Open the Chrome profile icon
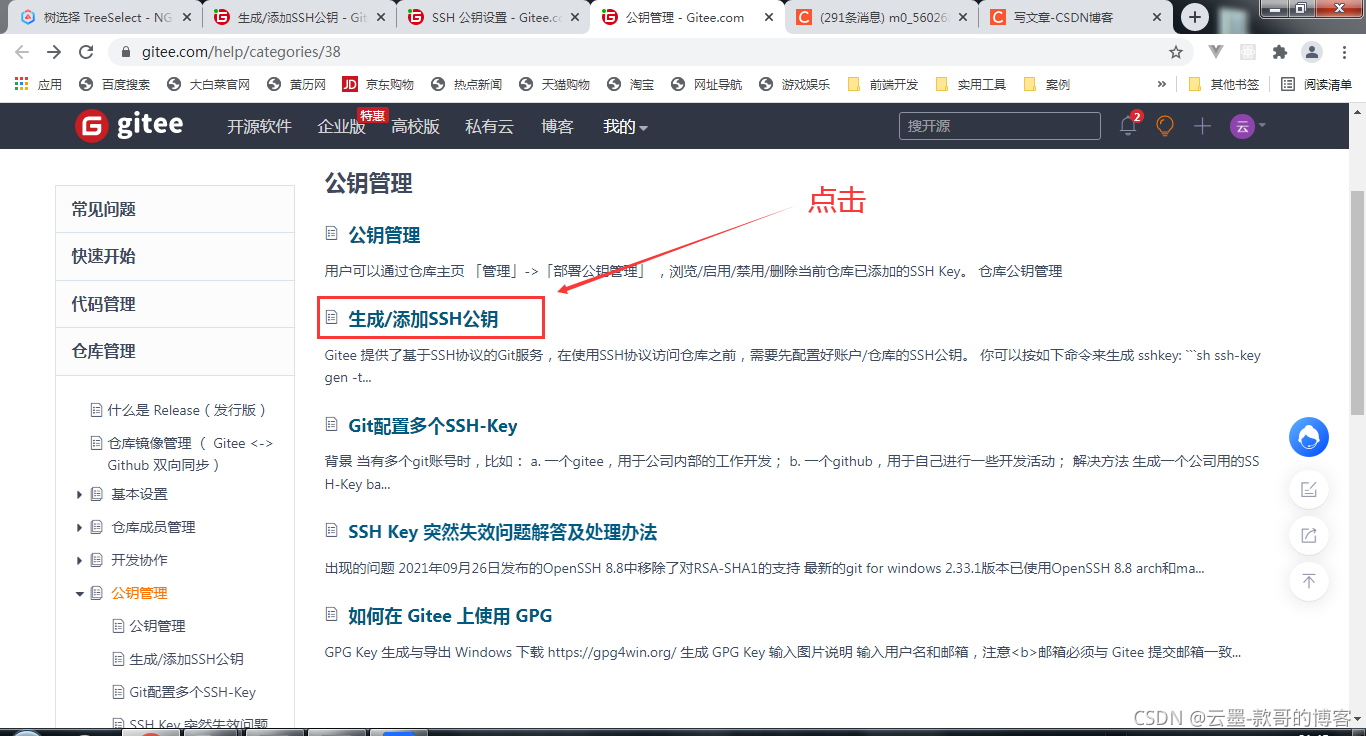The width and height of the screenshot is (1366, 736). coord(1312,52)
